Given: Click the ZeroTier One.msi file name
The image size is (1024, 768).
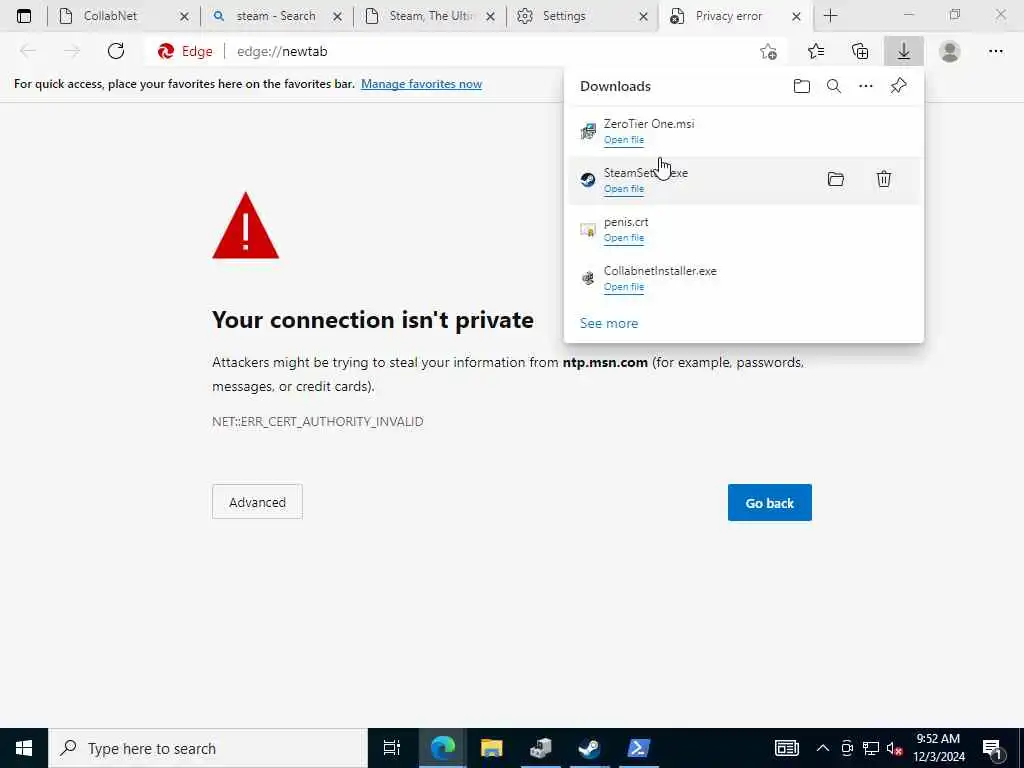Looking at the screenshot, I should click(648, 123).
